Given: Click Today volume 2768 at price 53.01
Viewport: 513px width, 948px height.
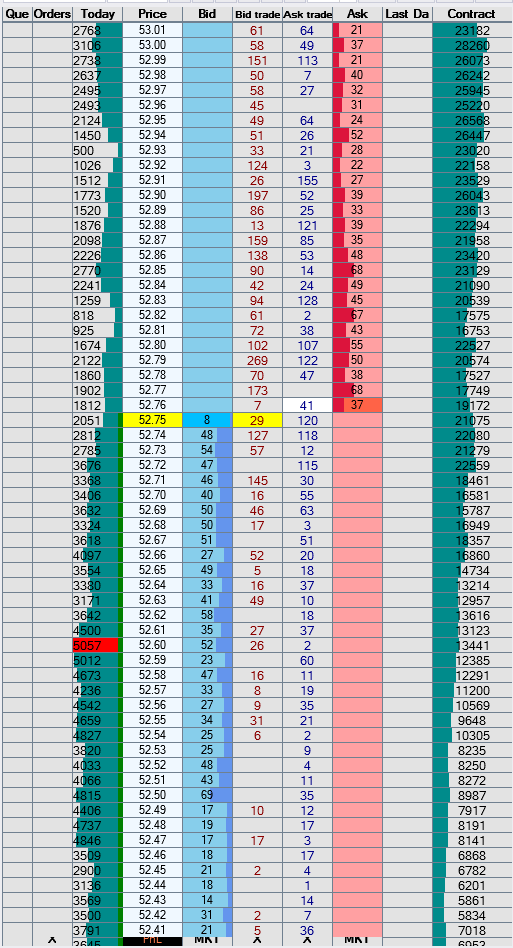Looking at the screenshot, I should tap(97, 30).
